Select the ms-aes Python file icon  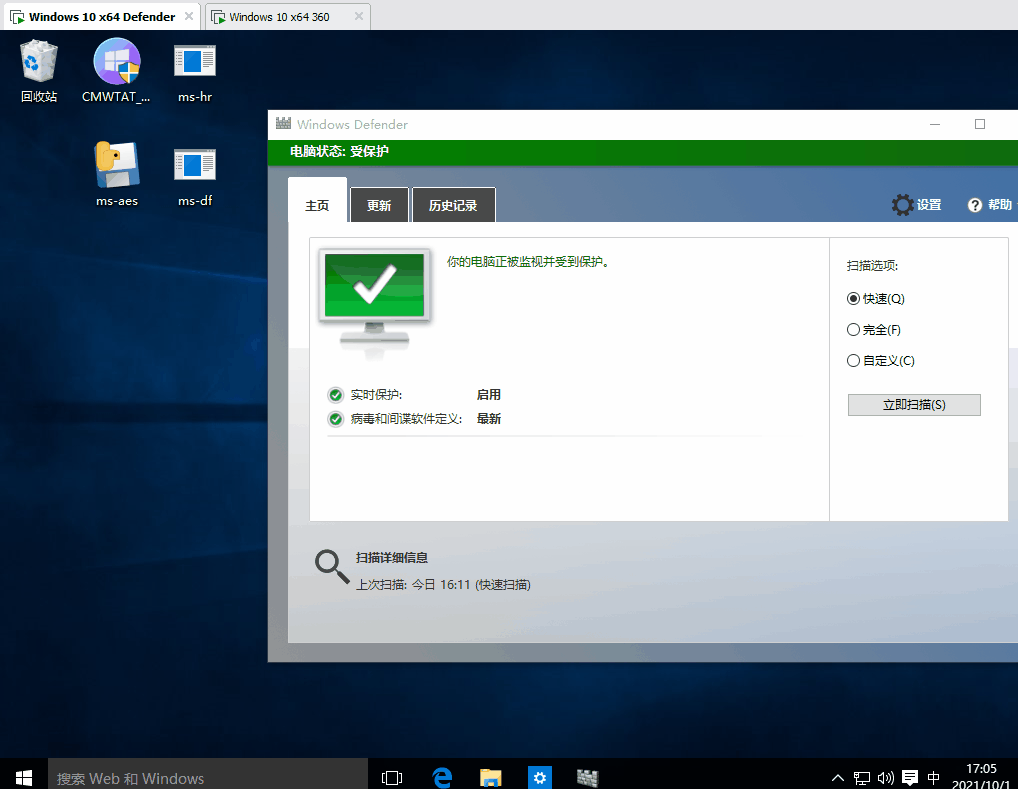pyautogui.click(x=117, y=174)
